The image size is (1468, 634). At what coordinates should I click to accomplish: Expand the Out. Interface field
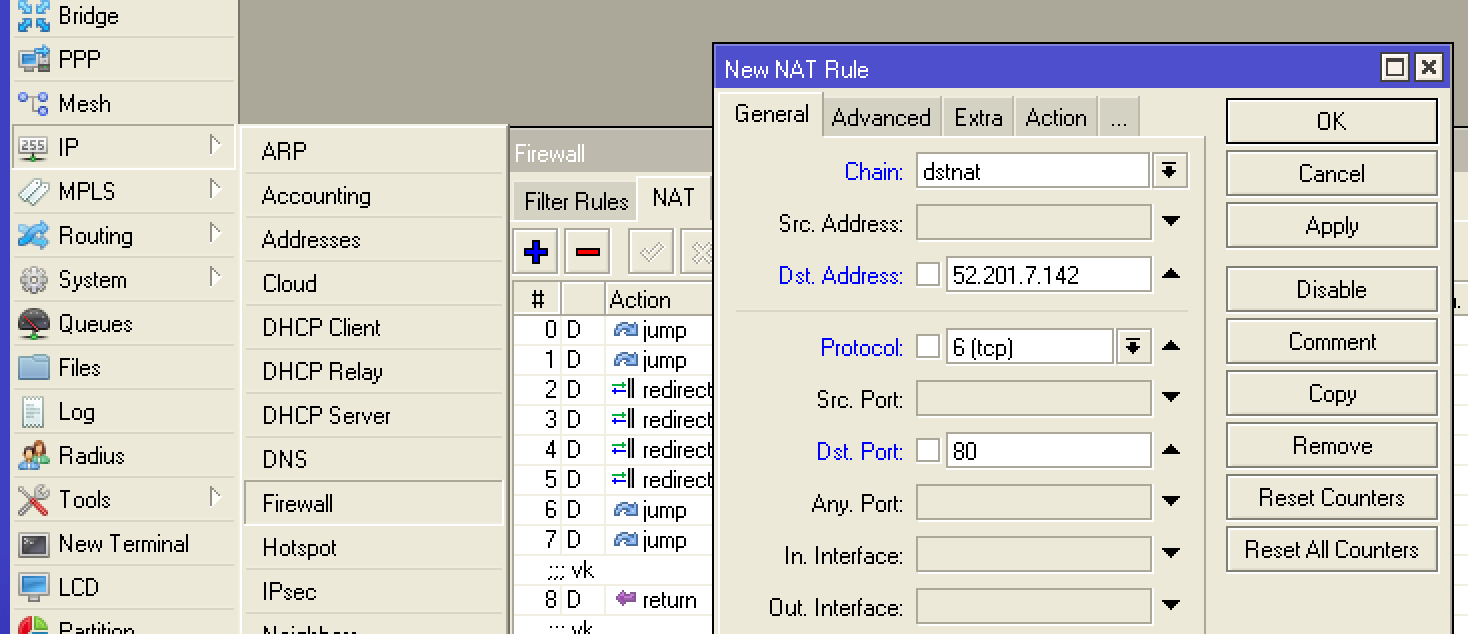[1171, 607]
